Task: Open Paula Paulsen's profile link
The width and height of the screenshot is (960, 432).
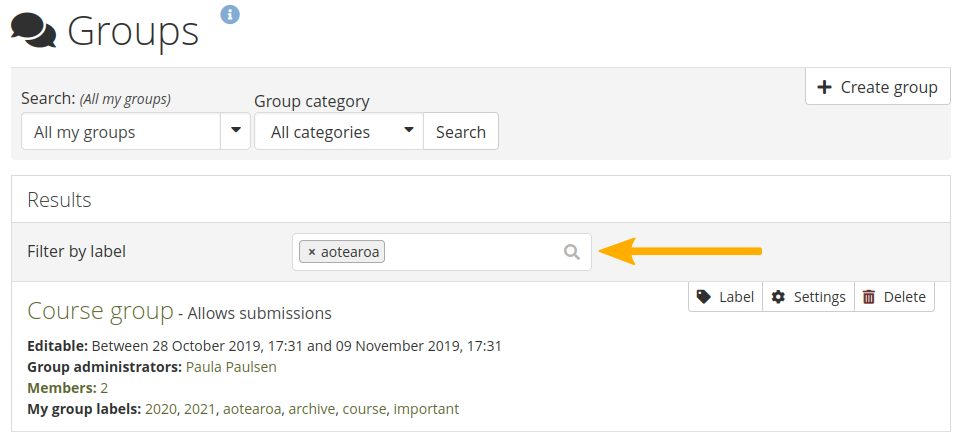Action: pyautogui.click(x=231, y=367)
